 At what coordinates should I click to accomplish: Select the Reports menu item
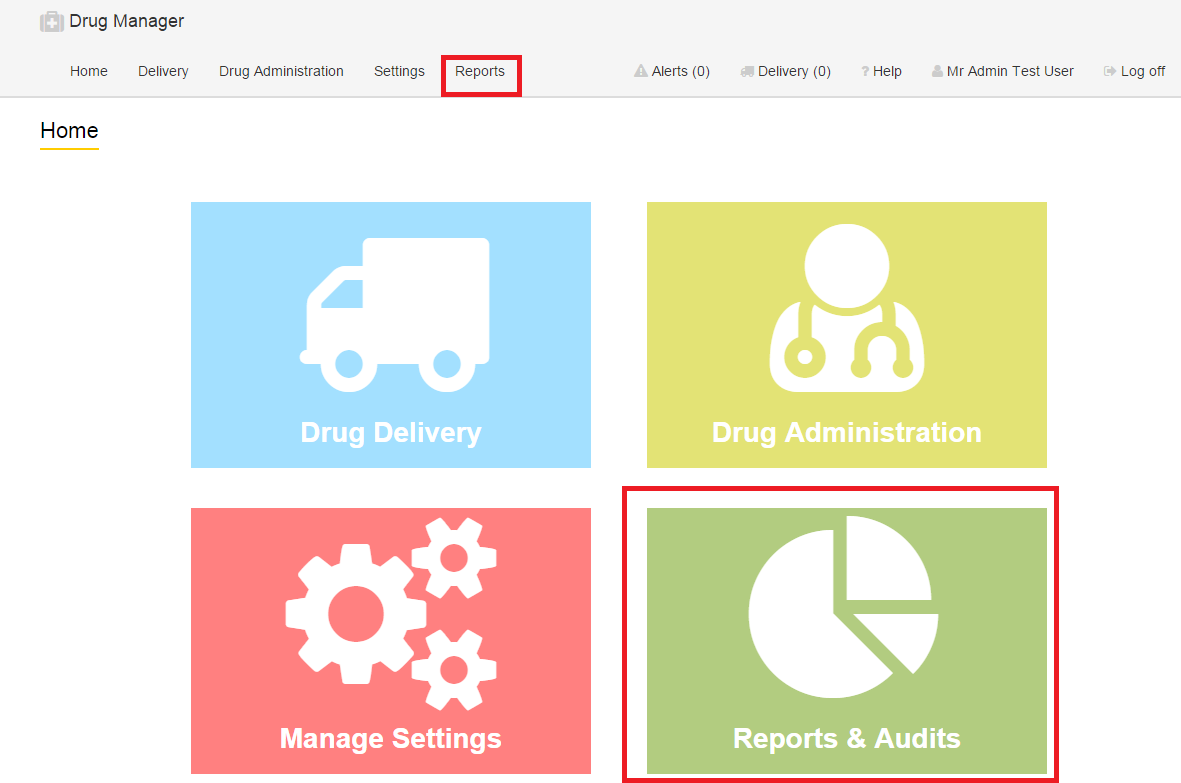coord(480,71)
